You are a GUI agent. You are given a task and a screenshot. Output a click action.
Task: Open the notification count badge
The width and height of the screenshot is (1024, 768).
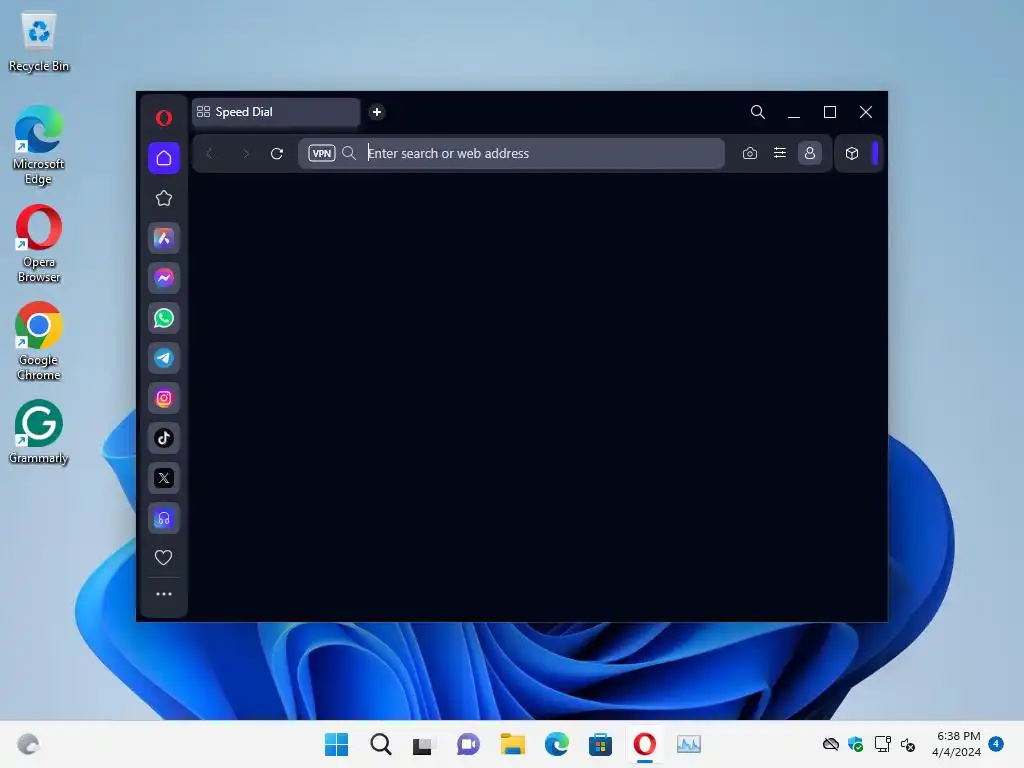(x=996, y=744)
